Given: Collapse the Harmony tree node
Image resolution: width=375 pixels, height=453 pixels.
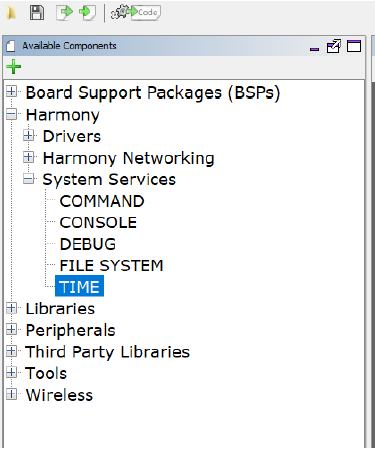Looking at the screenshot, I should point(11,115).
